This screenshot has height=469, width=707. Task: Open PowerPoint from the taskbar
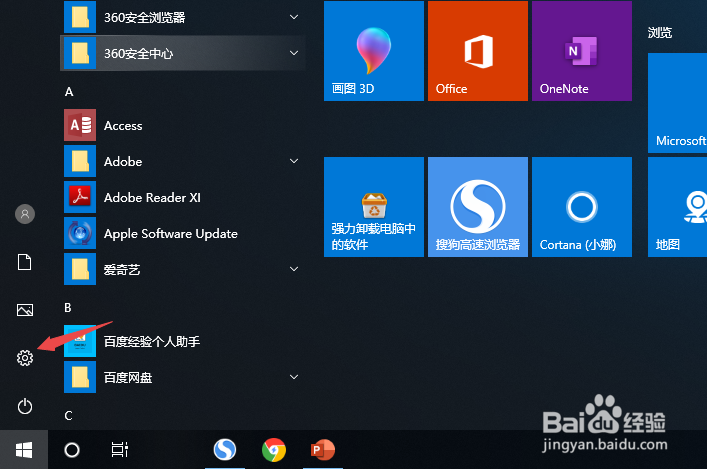click(322, 450)
